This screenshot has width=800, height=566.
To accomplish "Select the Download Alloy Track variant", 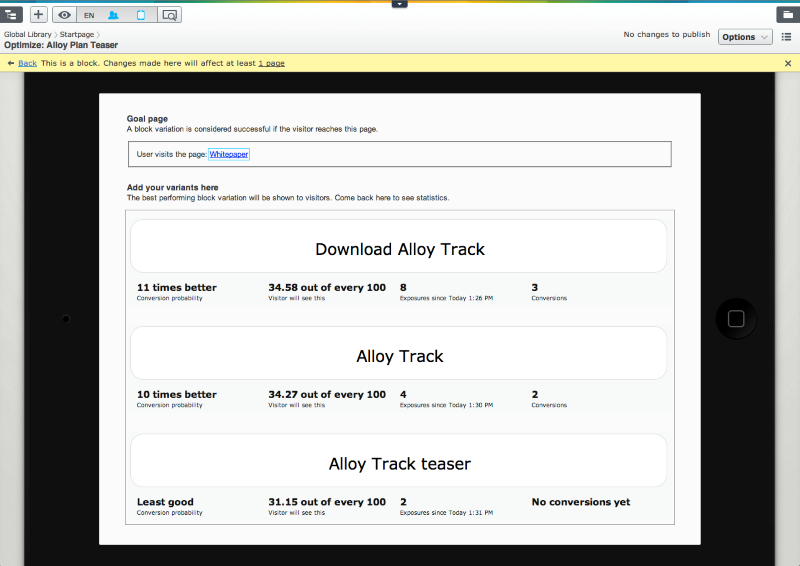I will point(399,249).
